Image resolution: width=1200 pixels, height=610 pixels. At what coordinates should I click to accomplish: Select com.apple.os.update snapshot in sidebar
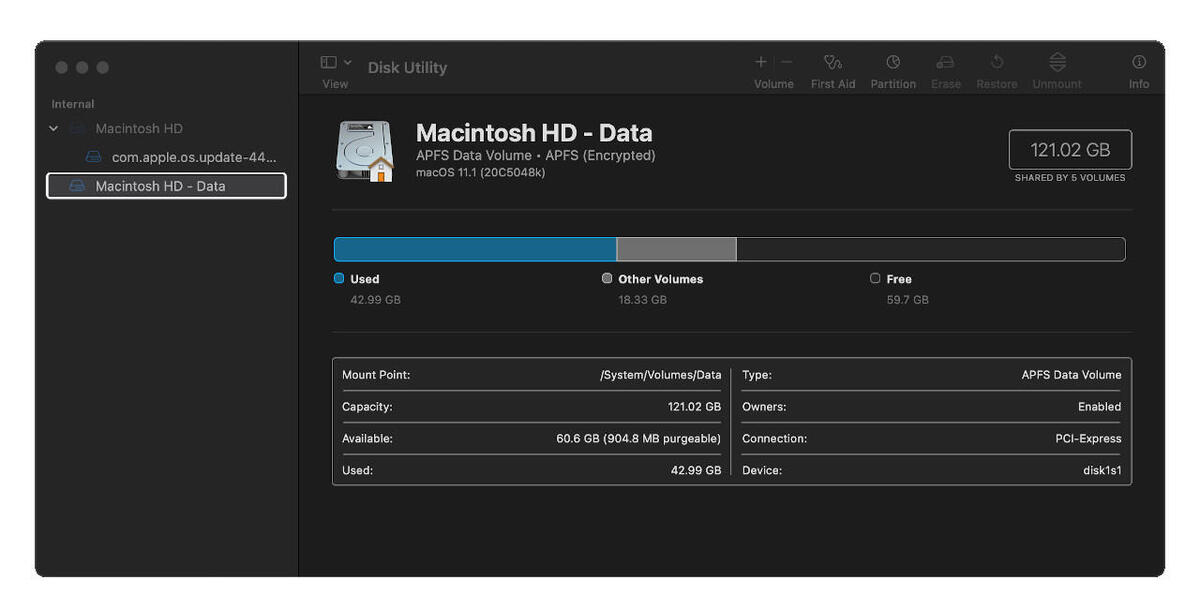click(194, 157)
